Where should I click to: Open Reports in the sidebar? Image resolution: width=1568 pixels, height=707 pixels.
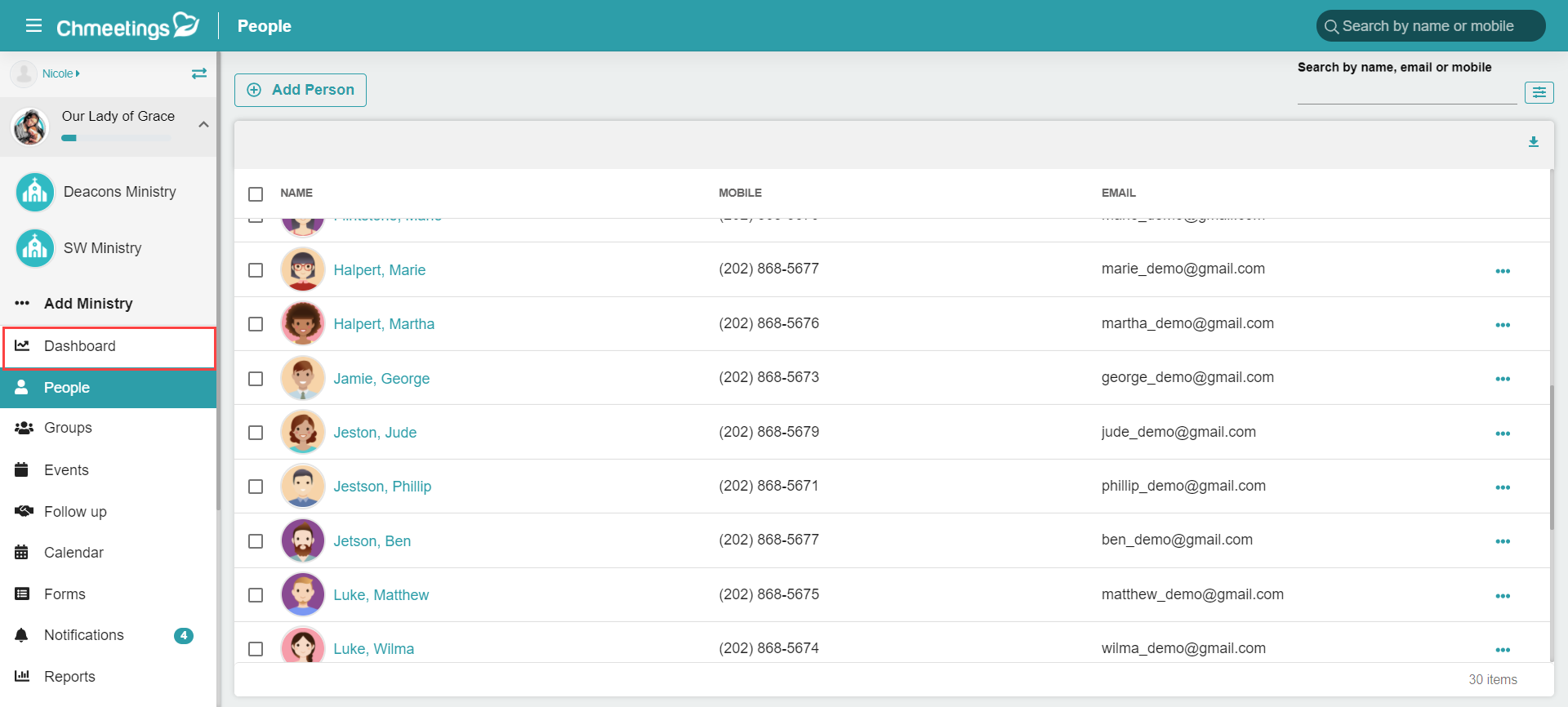pyautogui.click(x=108, y=677)
